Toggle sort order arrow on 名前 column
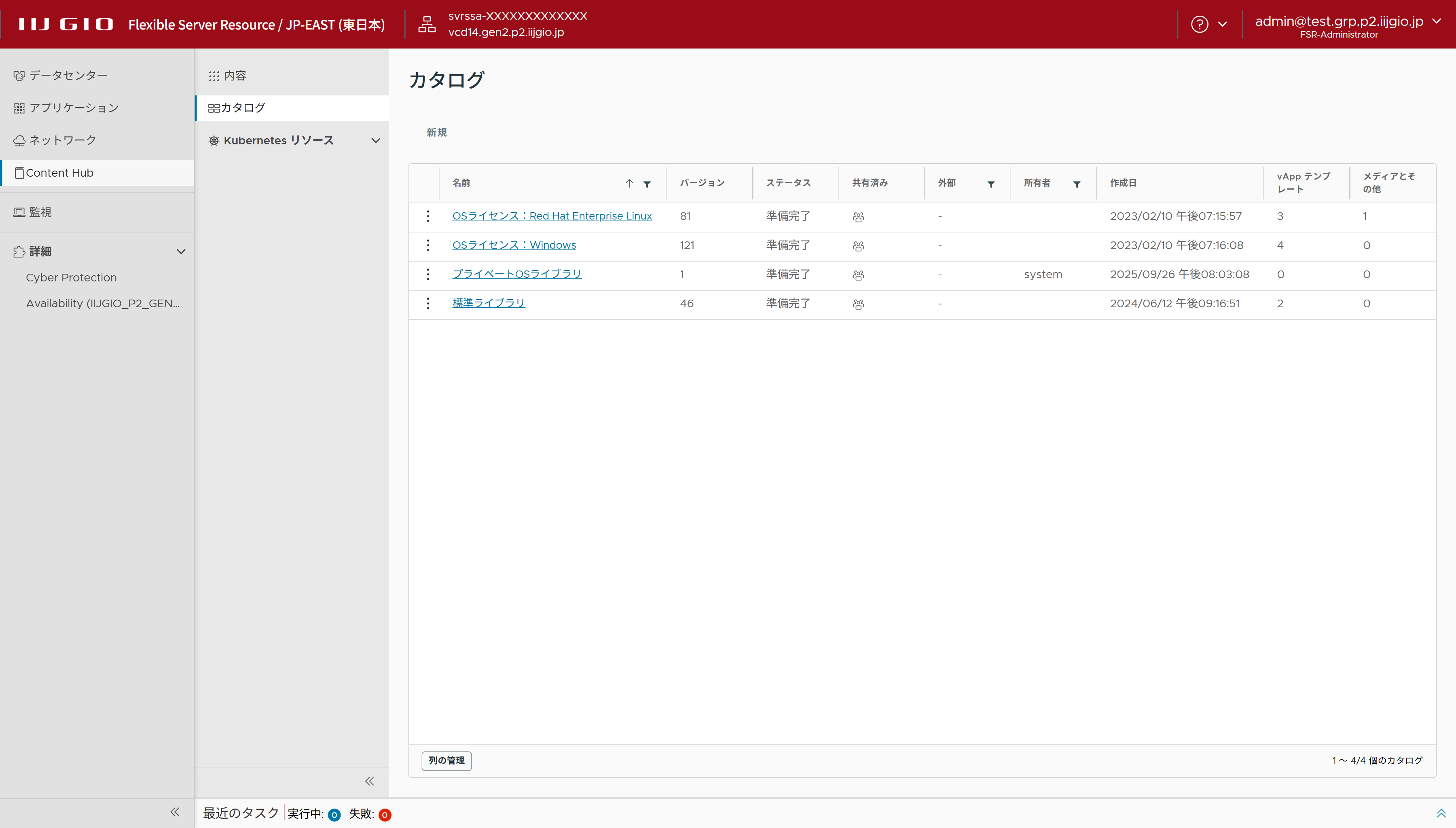This screenshot has height=828, width=1456. 629,183
